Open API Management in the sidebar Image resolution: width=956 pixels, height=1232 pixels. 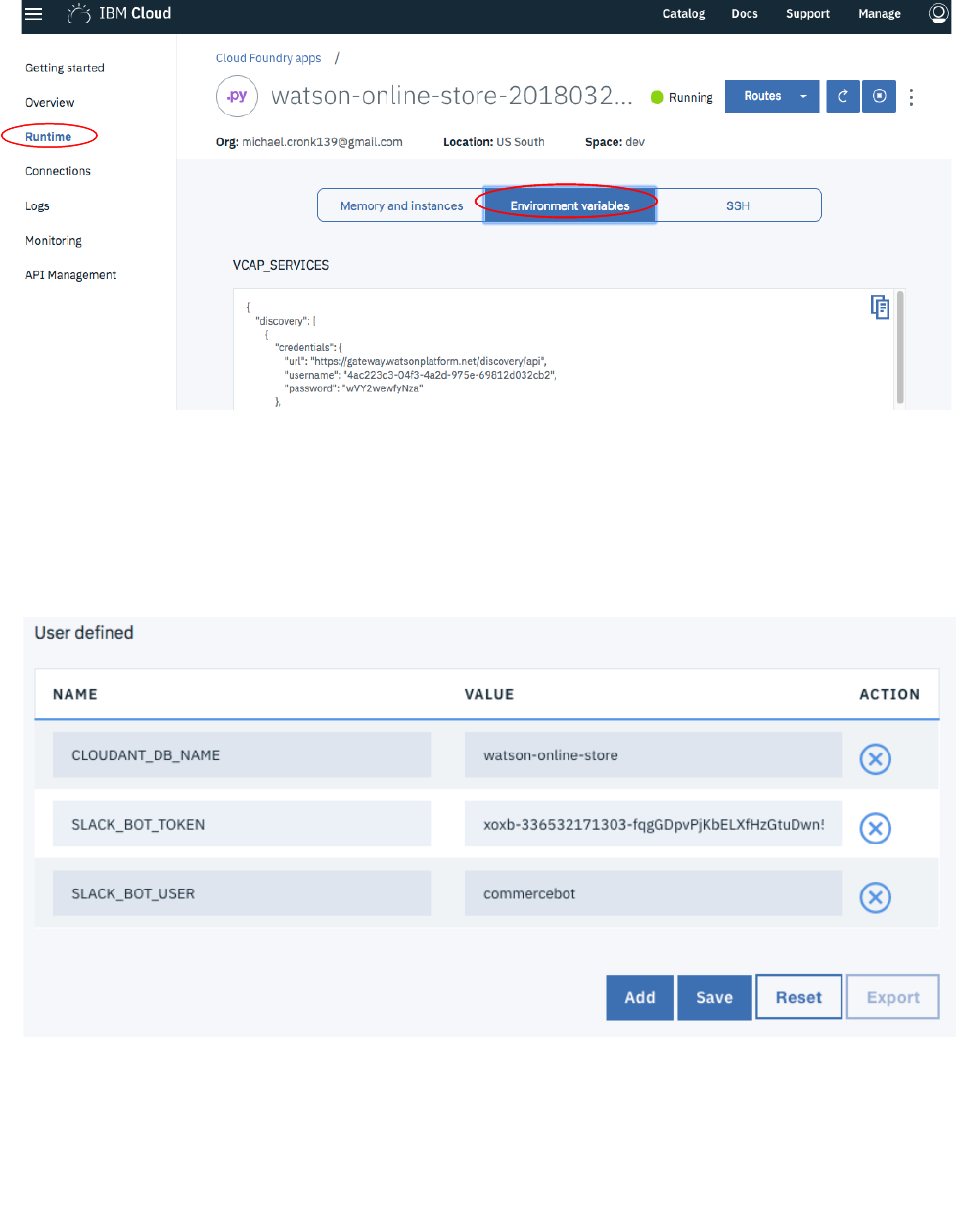tap(70, 275)
